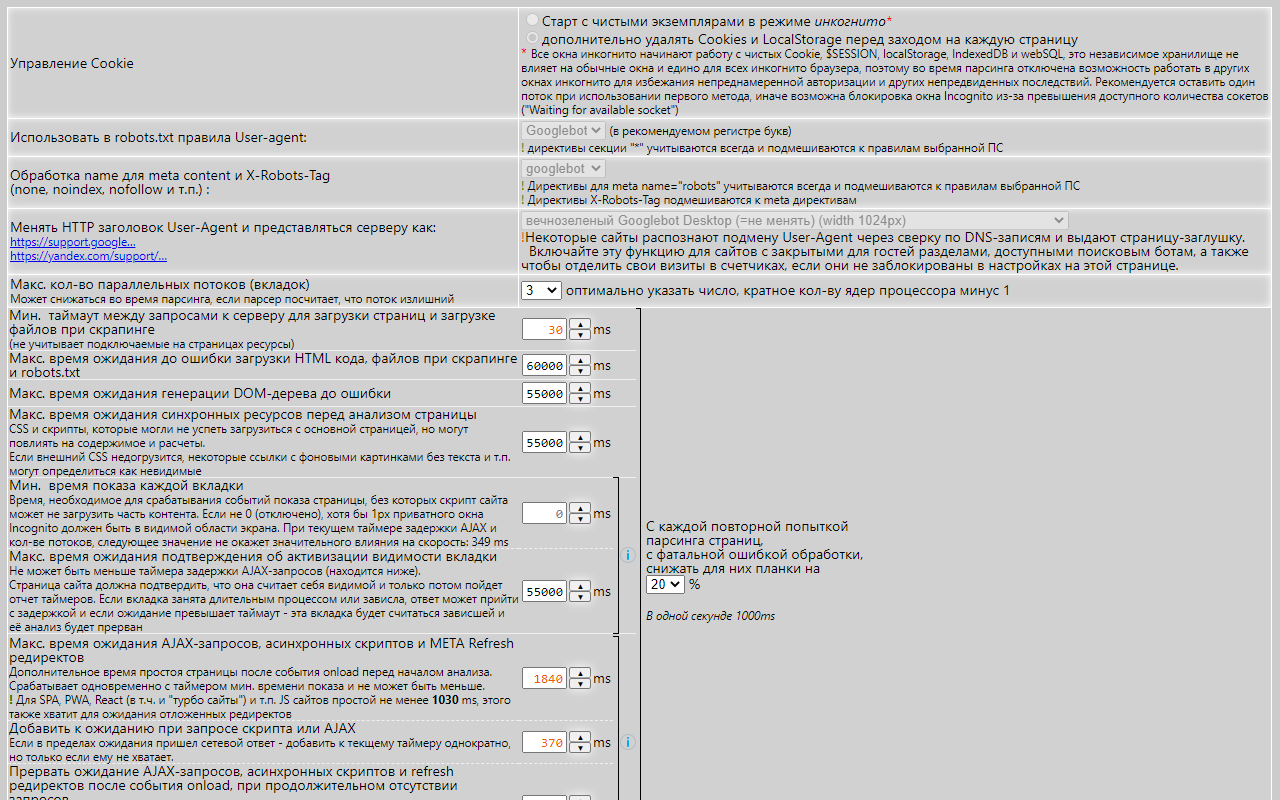Click the input field showing 370
Image resolution: width=1280 pixels, height=800 pixels.
pos(545,742)
